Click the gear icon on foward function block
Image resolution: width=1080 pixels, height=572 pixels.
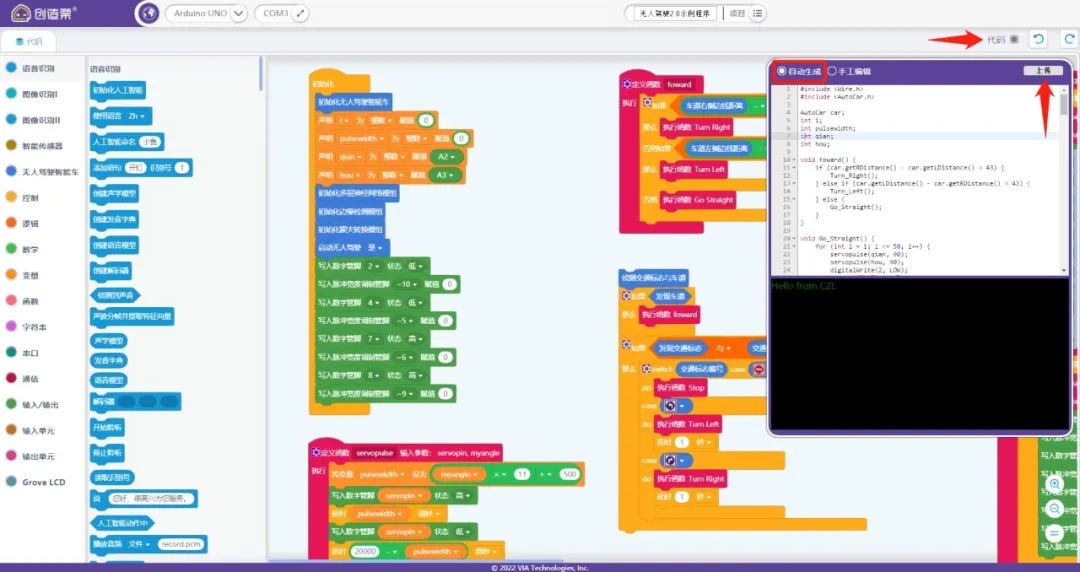pos(630,85)
